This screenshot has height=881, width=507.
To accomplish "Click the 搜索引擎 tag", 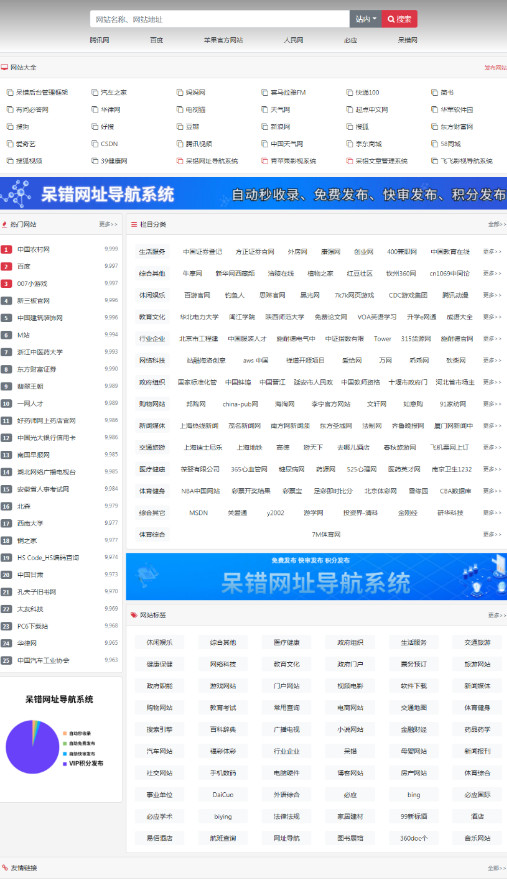I will point(160,729).
